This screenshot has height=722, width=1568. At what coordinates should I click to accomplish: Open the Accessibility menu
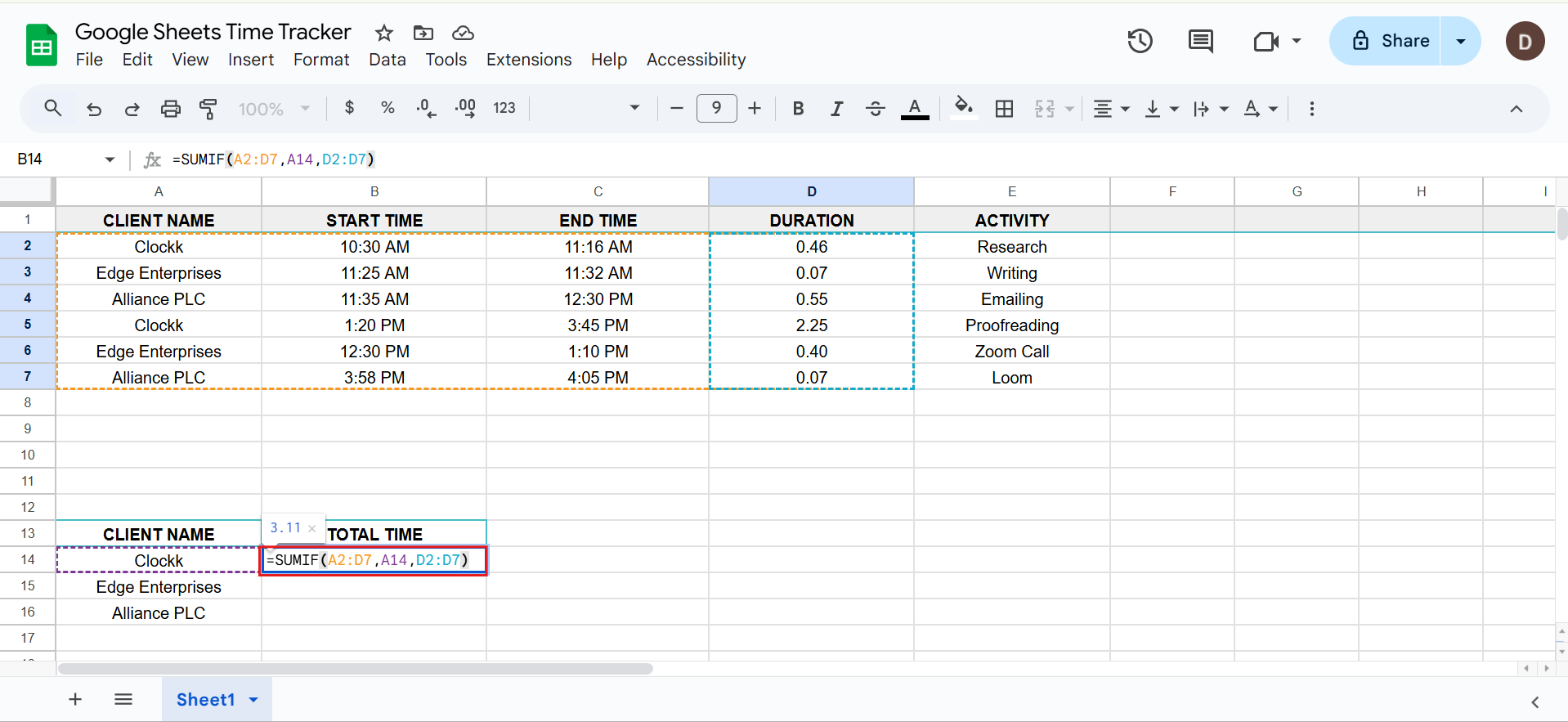click(696, 60)
